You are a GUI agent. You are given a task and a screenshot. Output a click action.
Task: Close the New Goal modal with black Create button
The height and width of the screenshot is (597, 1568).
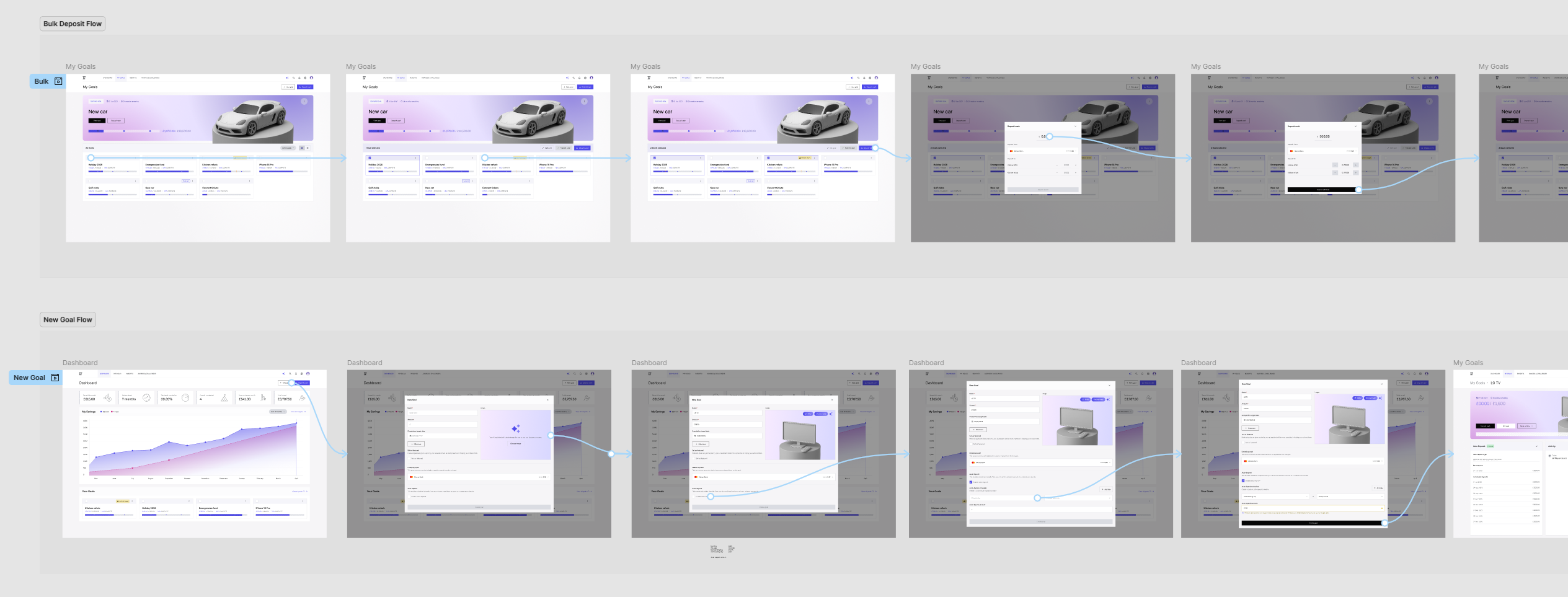(1381, 384)
